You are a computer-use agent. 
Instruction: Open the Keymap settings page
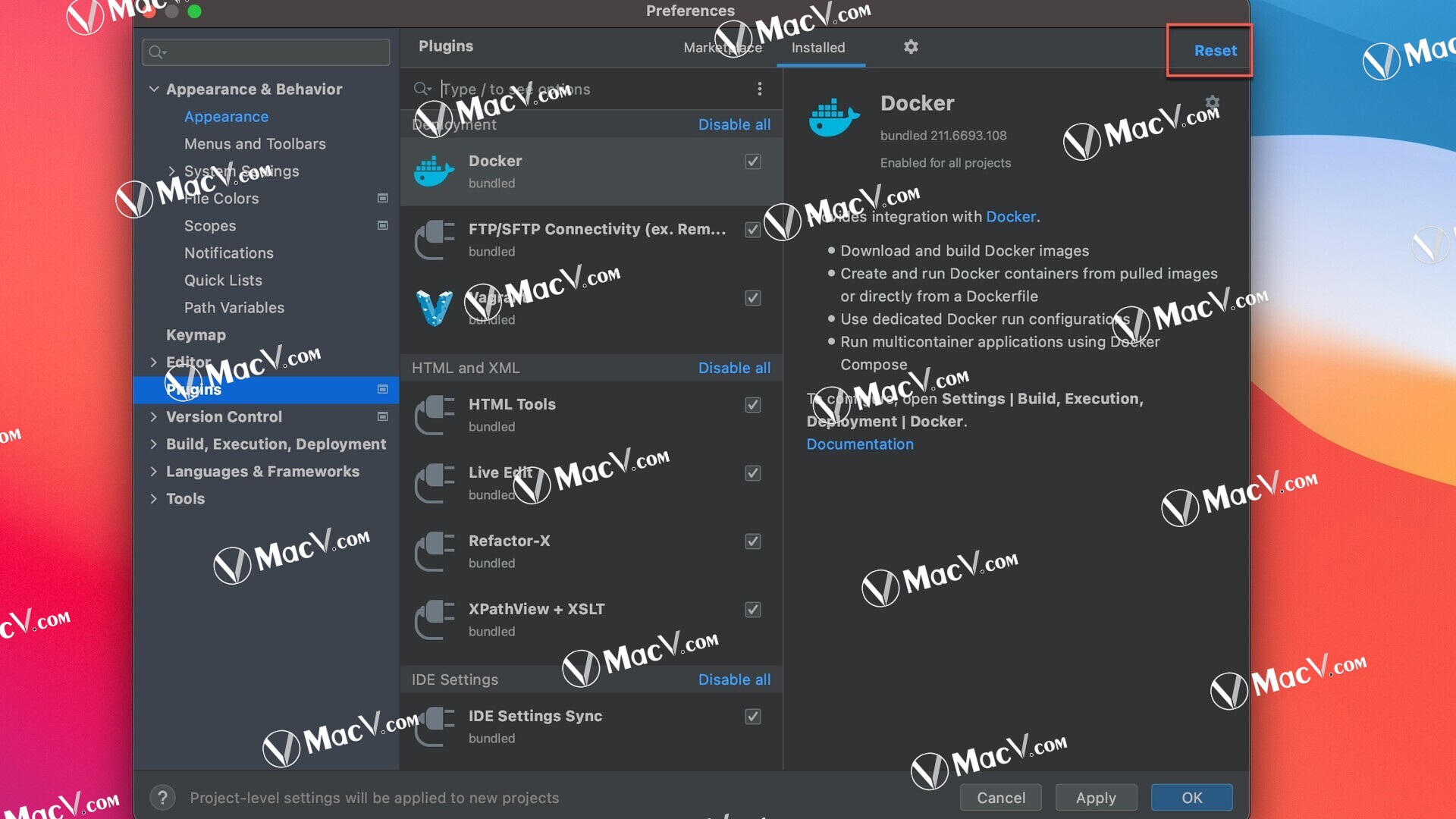point(196,334)
